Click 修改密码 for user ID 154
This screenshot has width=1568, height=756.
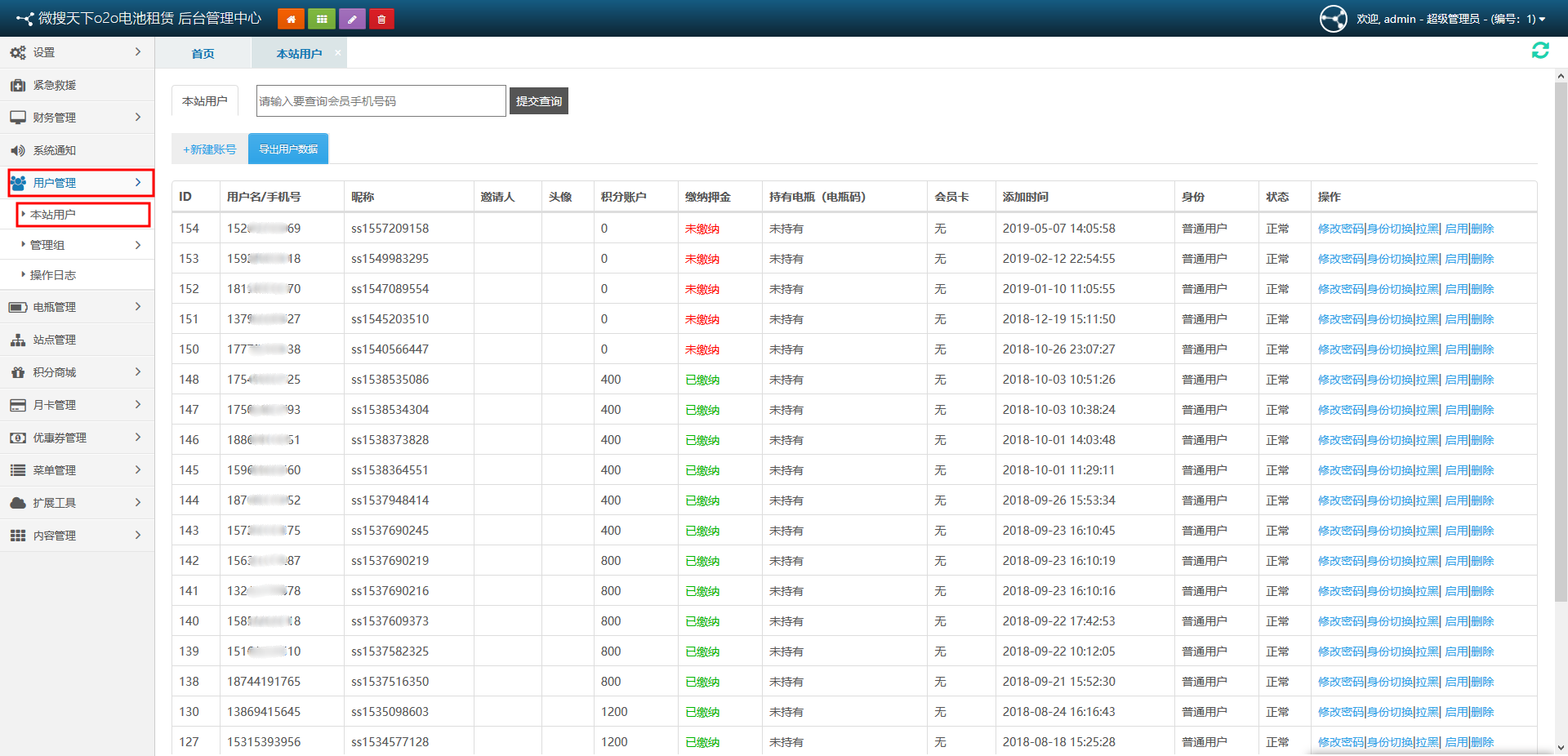point(1340,229)
